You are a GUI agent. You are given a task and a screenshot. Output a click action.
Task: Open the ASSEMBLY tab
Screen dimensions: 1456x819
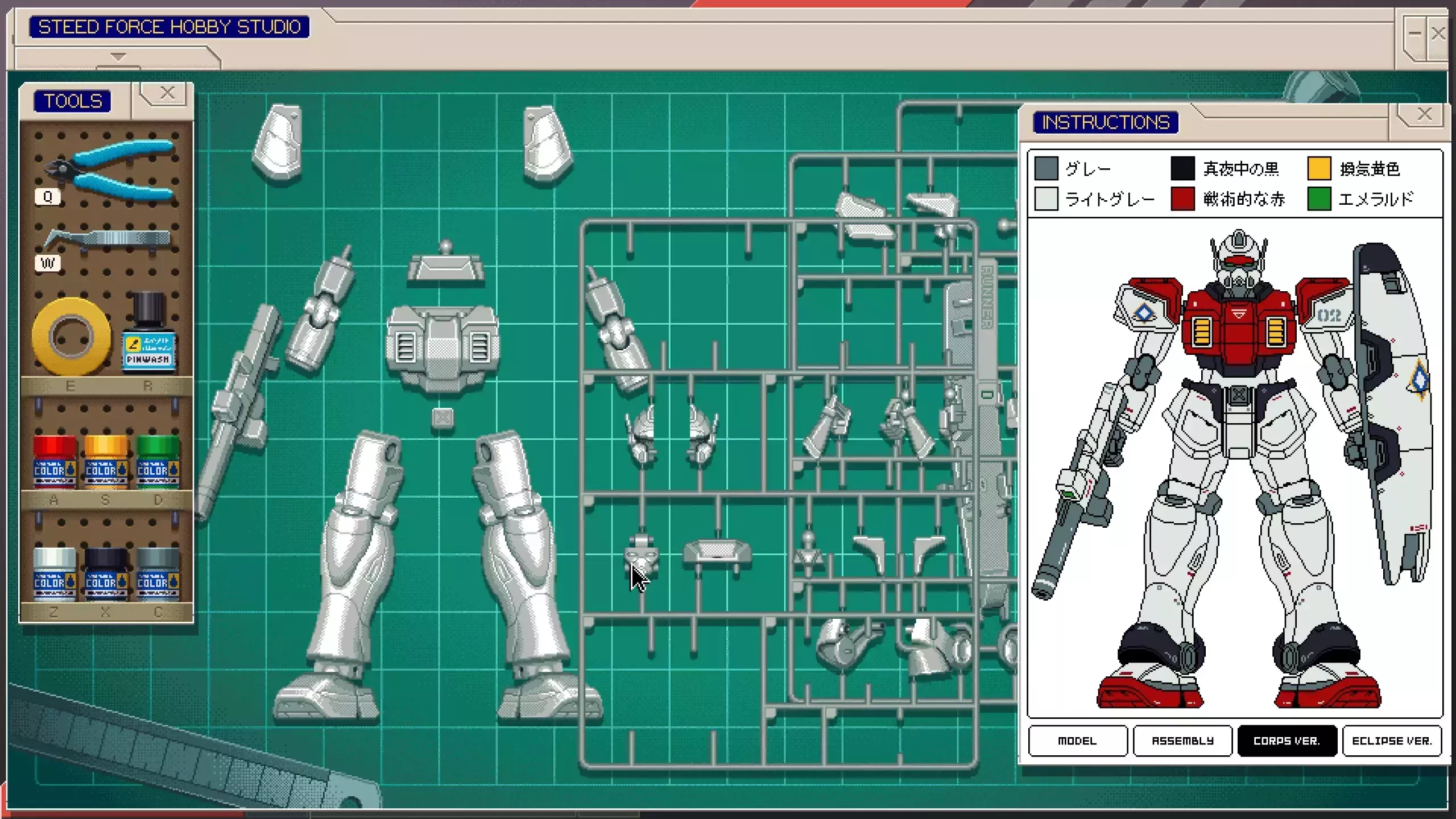[x=1182, y=741]
